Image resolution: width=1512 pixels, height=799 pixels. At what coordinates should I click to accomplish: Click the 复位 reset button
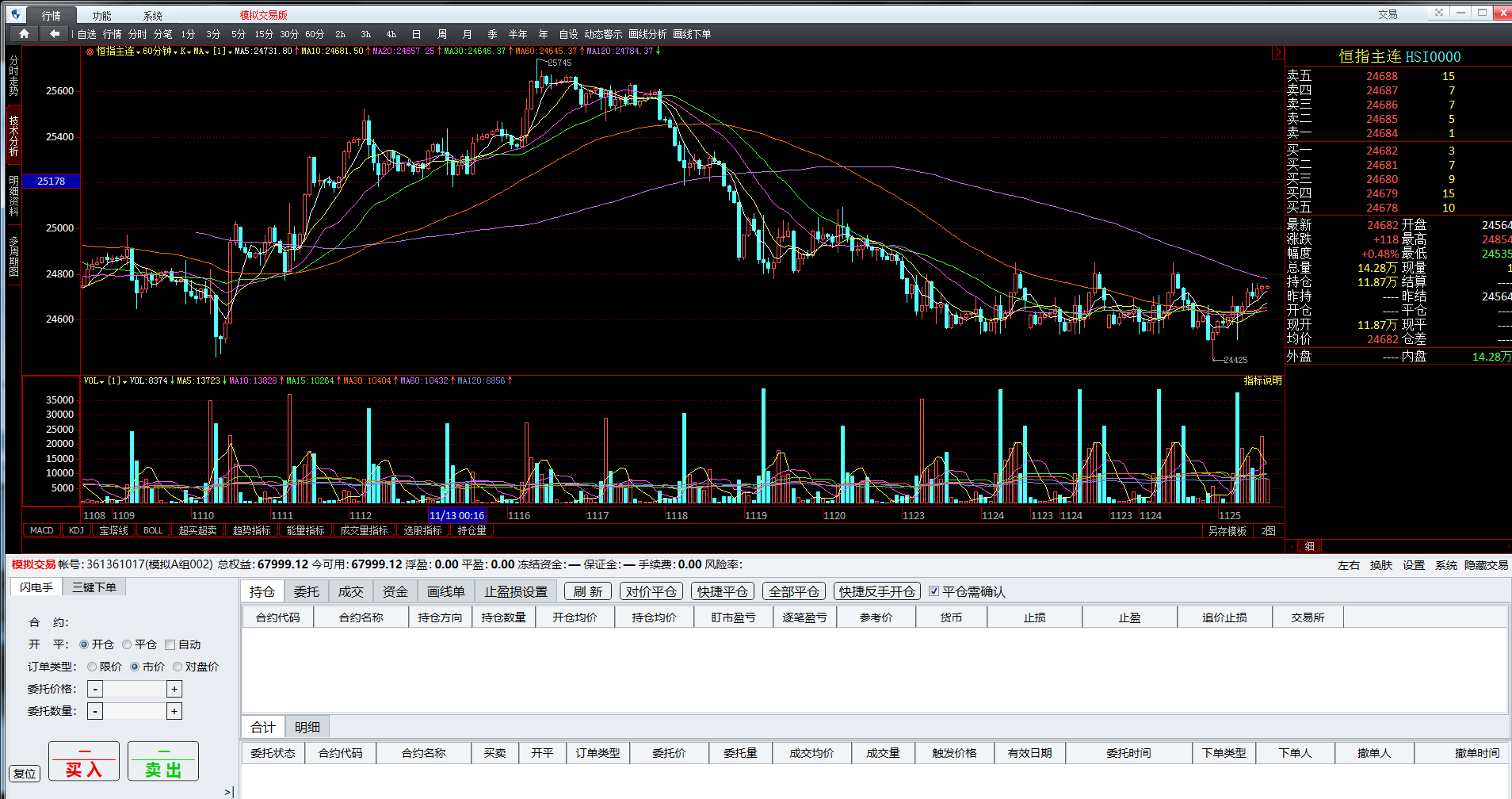pyautogui.click(x=25, y=774)
